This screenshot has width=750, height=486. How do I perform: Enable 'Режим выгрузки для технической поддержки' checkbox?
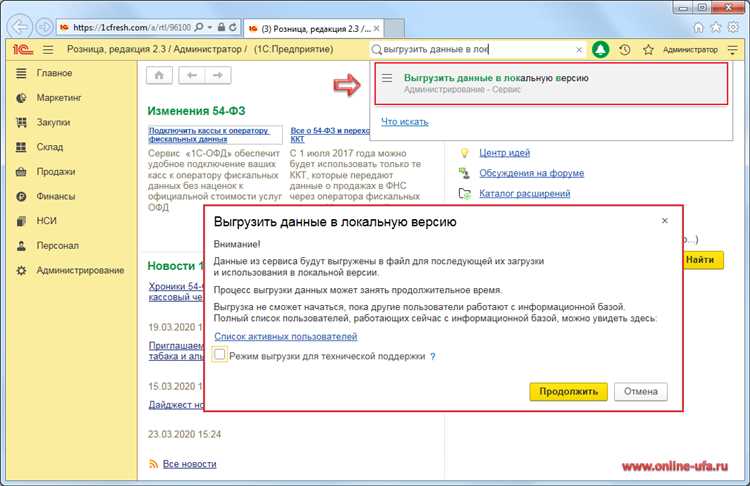tap(220, 354)
